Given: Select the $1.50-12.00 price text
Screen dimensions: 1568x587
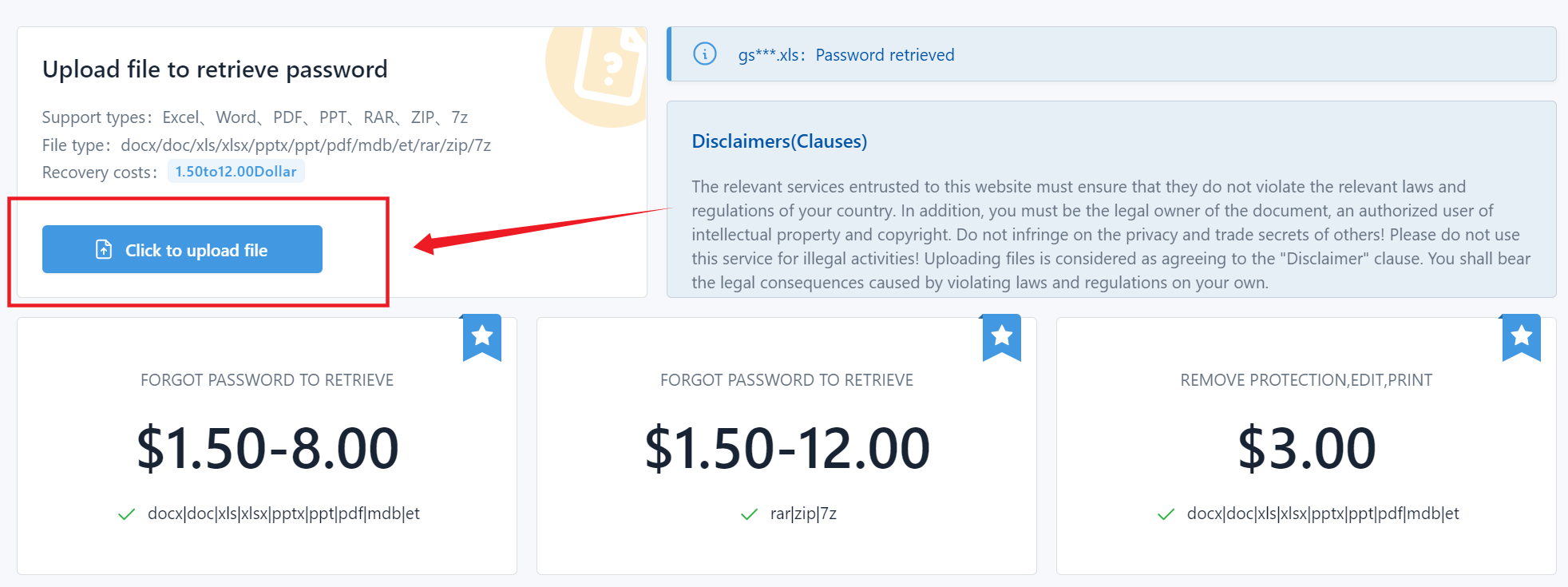Looking at the screenshot, I should tap(787, 448).
